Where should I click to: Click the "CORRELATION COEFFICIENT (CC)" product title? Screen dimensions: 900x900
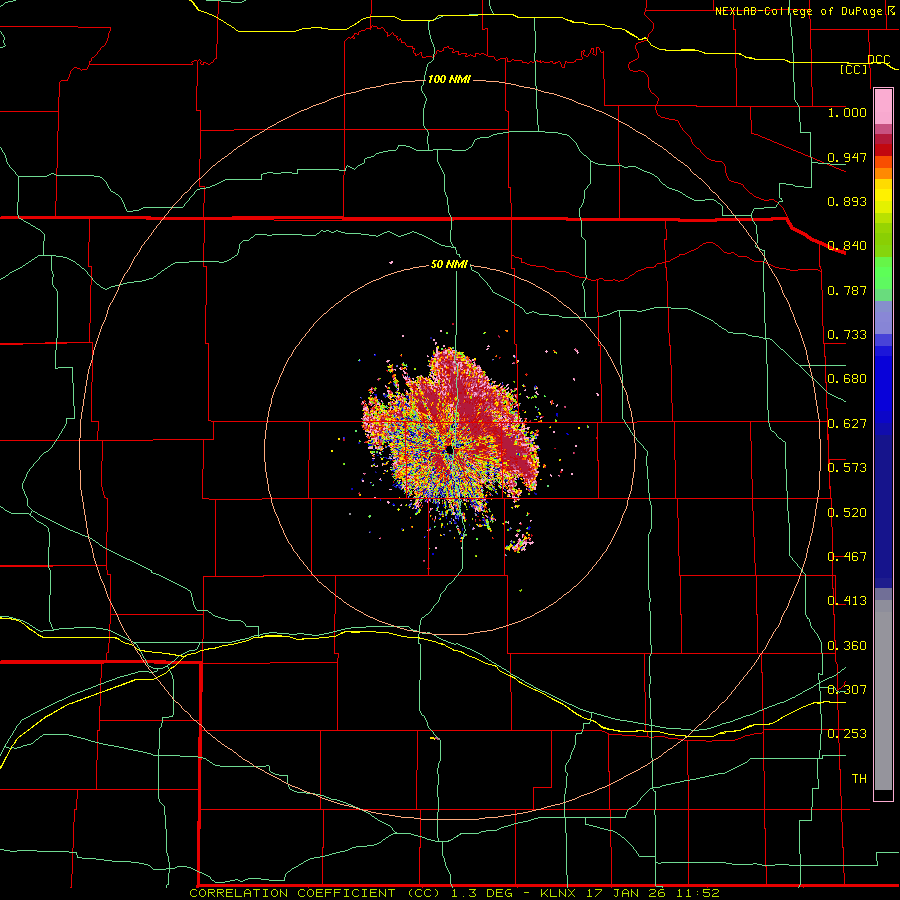pos(316,893)
